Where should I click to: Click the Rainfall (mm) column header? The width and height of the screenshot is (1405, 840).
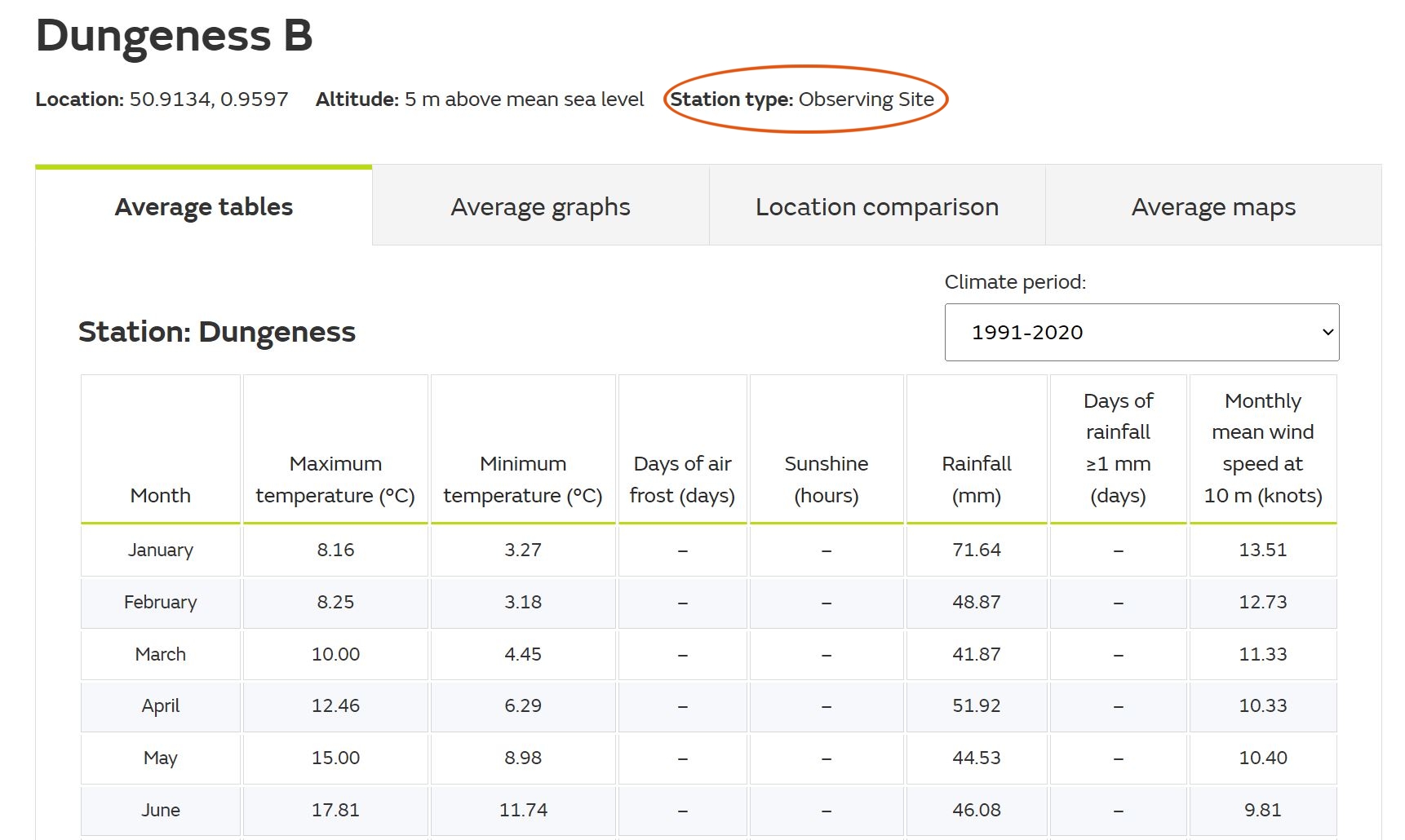[x=976, y=480]
